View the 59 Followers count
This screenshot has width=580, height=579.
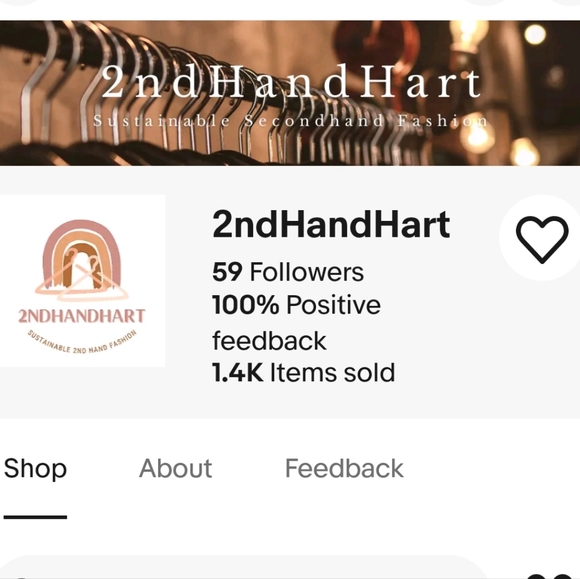288,272
